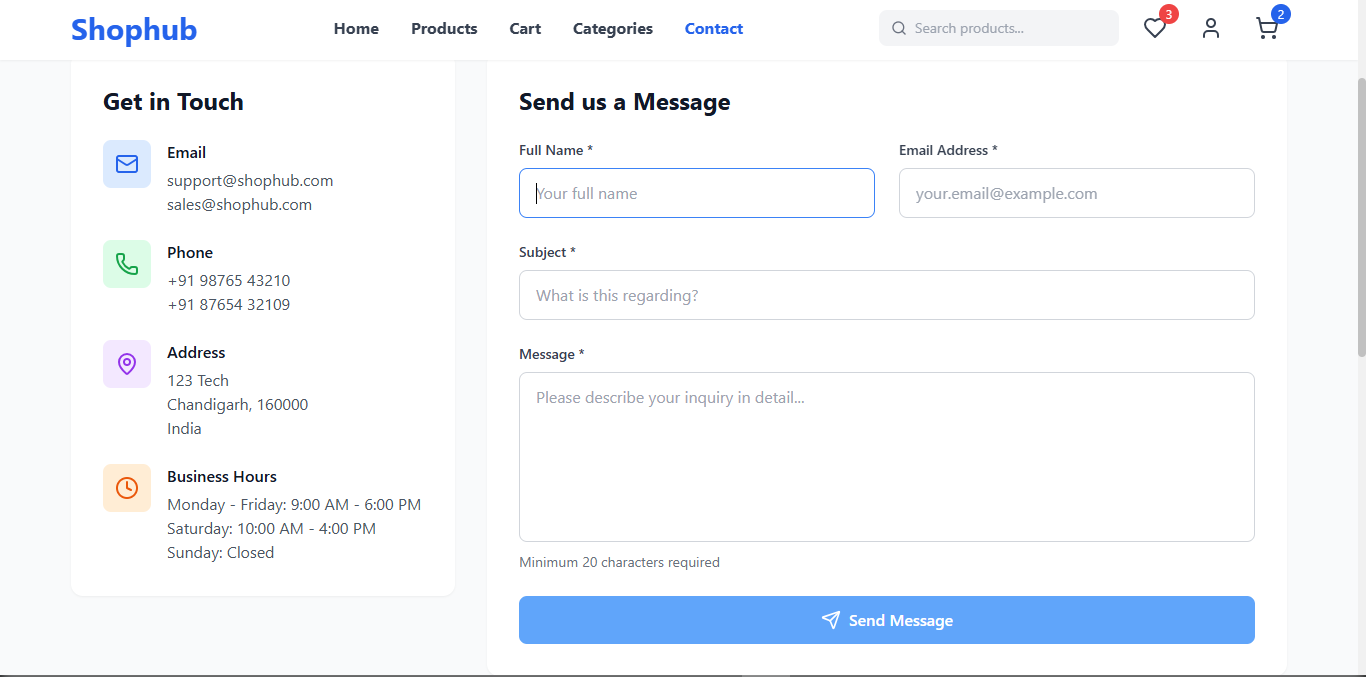Open the Products menu item

444,29
